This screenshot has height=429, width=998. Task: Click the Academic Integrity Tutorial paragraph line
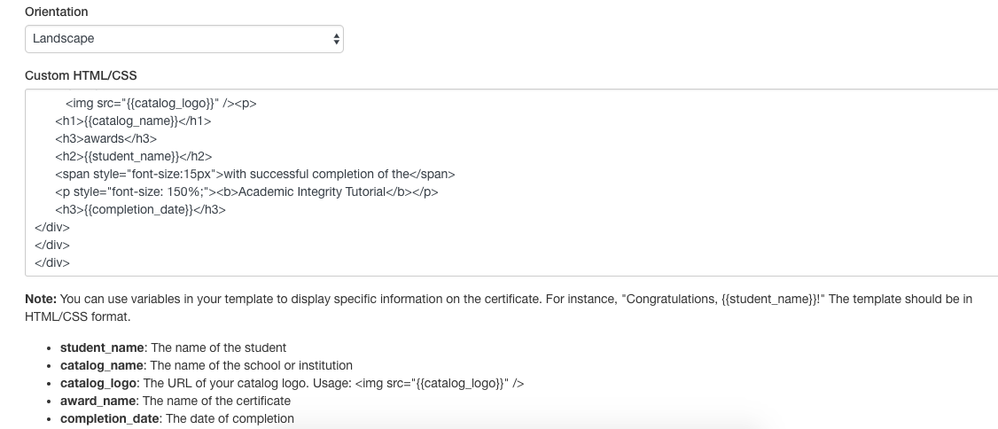point(246,192)
